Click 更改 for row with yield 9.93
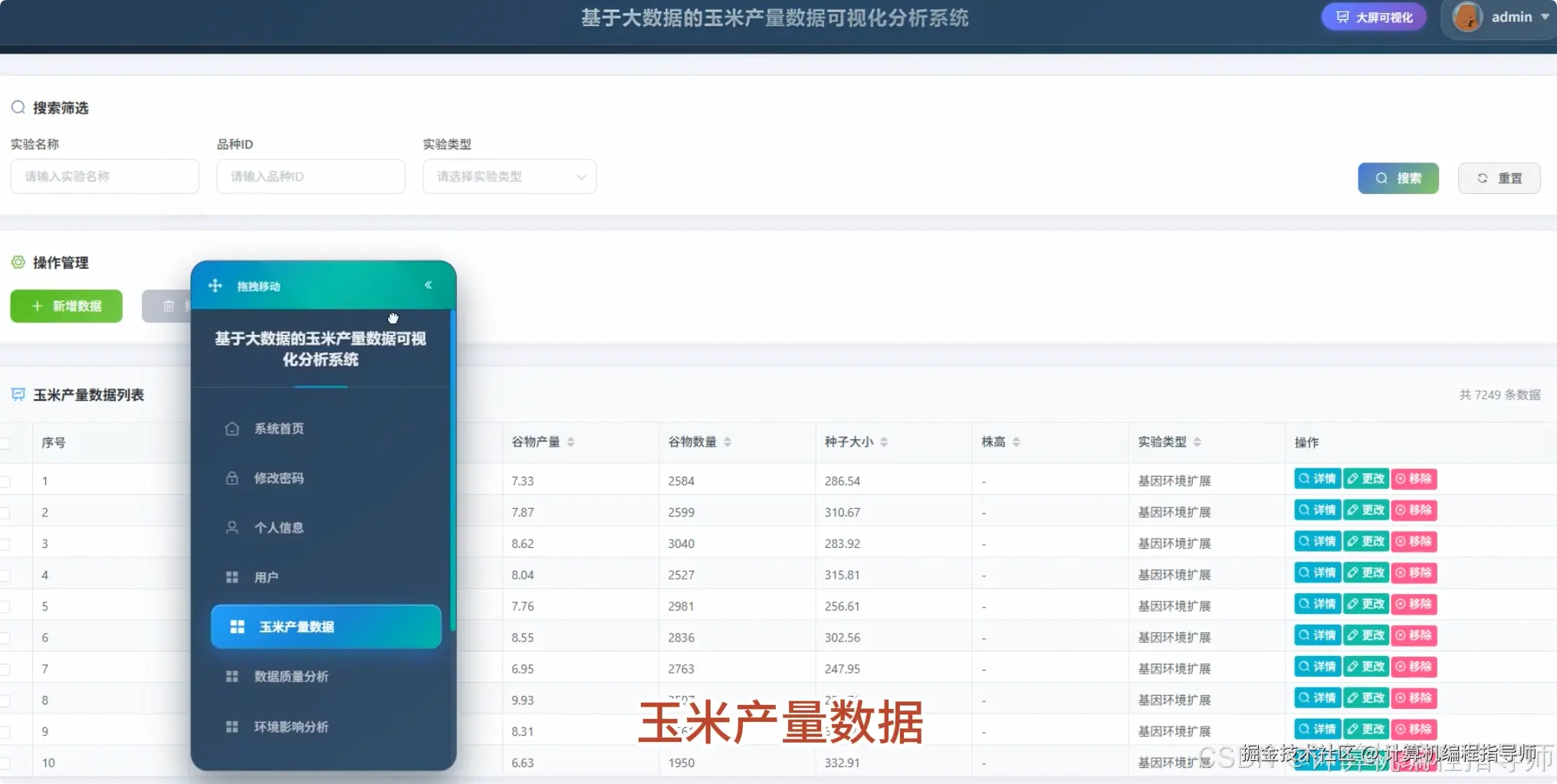 (1366, 698)
